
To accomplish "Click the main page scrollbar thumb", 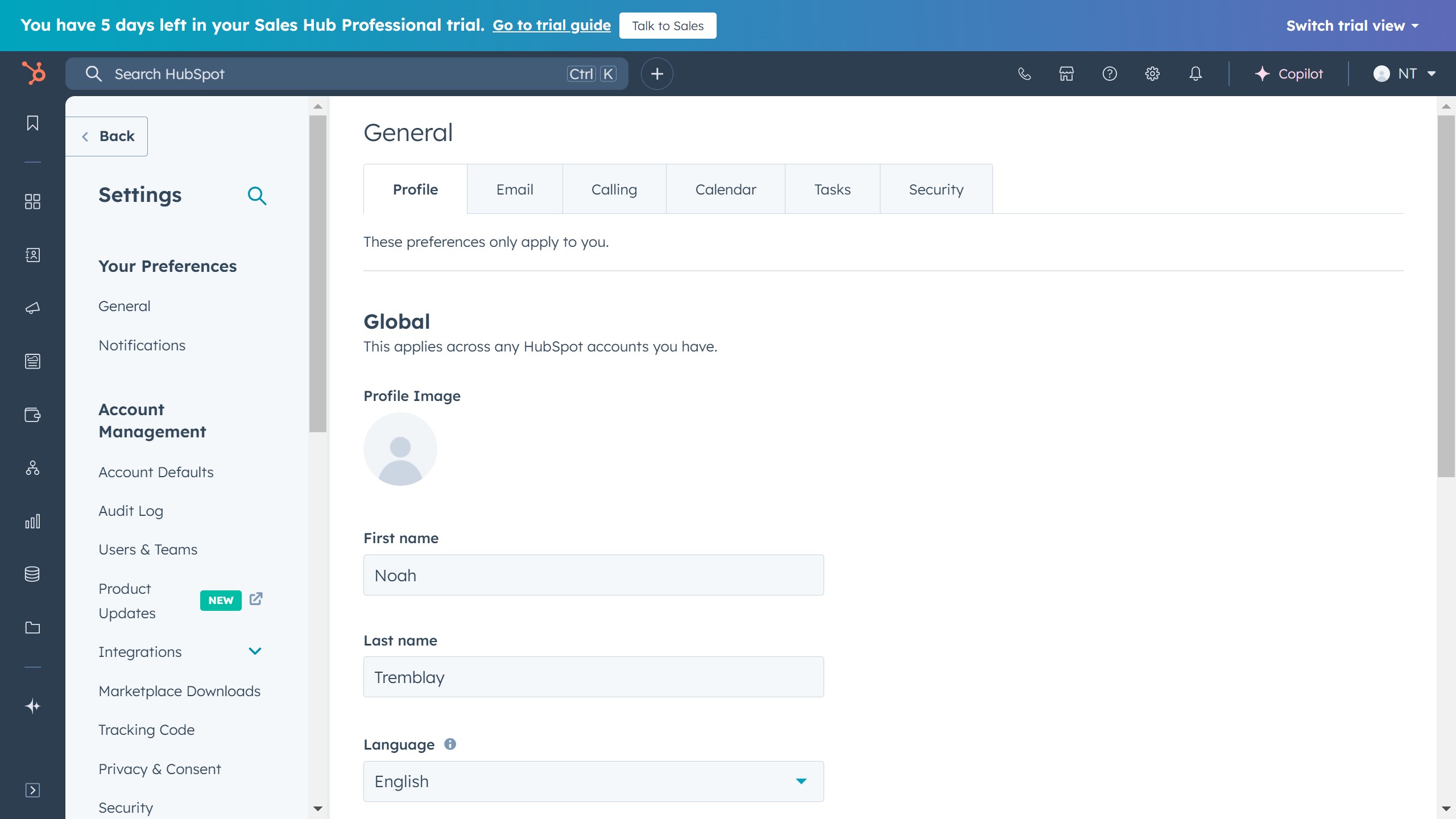I will [x=1446, y=296].
